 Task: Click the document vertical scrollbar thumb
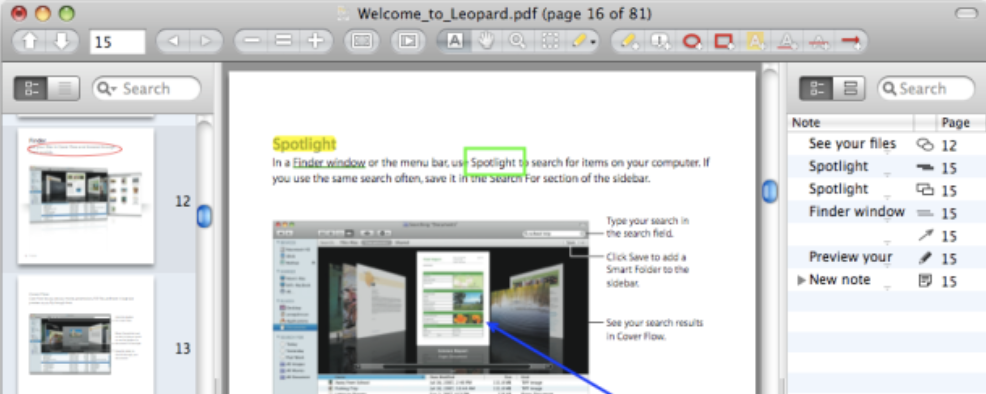point(770,190)
